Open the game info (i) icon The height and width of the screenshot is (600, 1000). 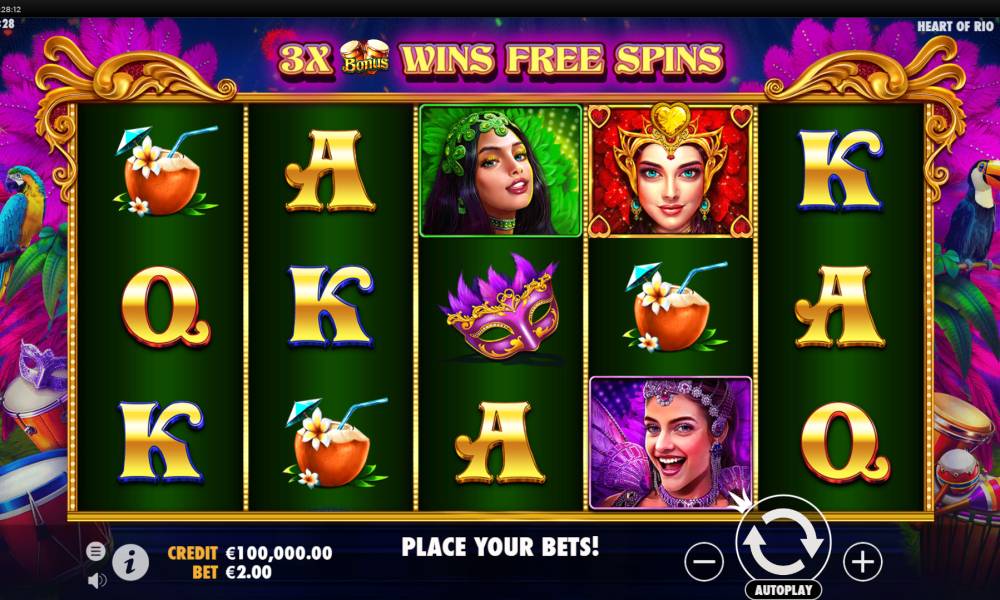[131, 562]
